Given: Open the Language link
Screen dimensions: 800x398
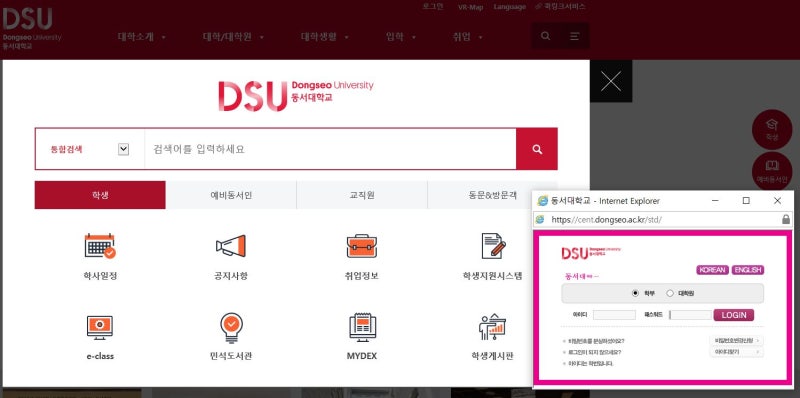Looking at the screenshot, I should click(510, 7).
